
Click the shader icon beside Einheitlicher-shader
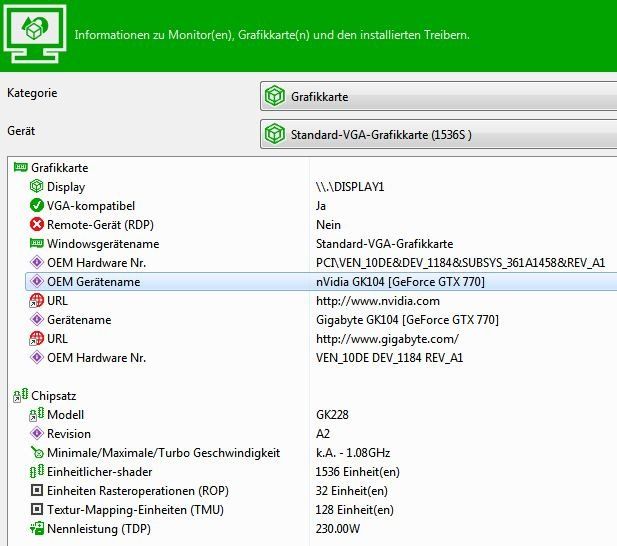click(37, 471)
